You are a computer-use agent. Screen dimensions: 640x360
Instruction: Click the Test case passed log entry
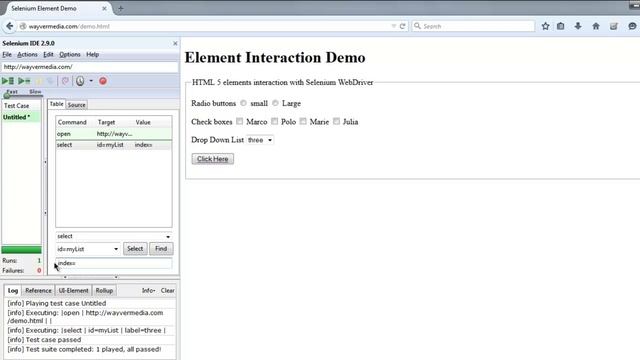coord(44,340)
